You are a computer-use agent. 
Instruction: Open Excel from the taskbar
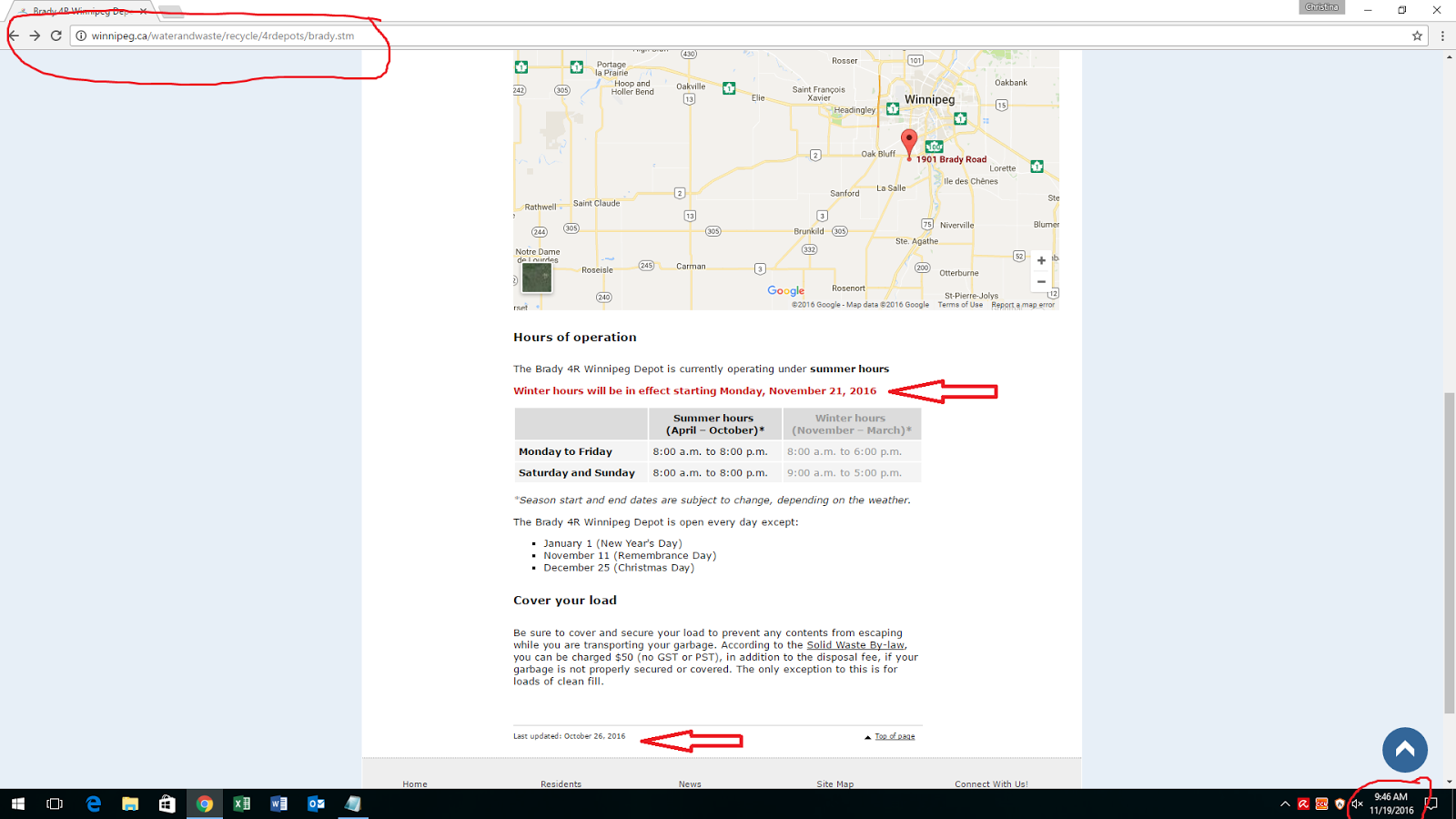click(x=242, y=804)
